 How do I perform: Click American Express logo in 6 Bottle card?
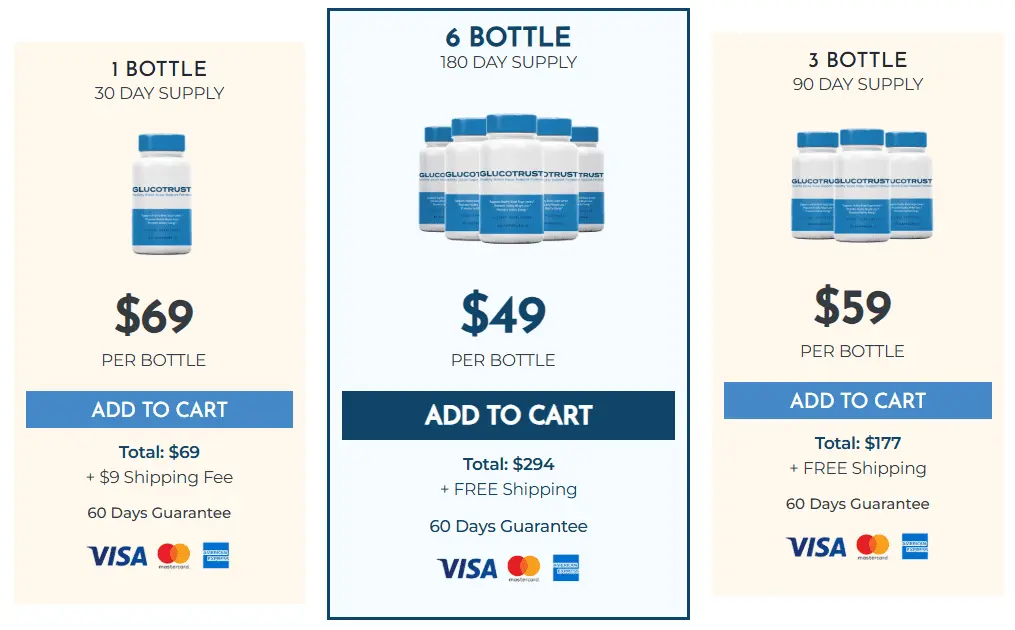566,568
